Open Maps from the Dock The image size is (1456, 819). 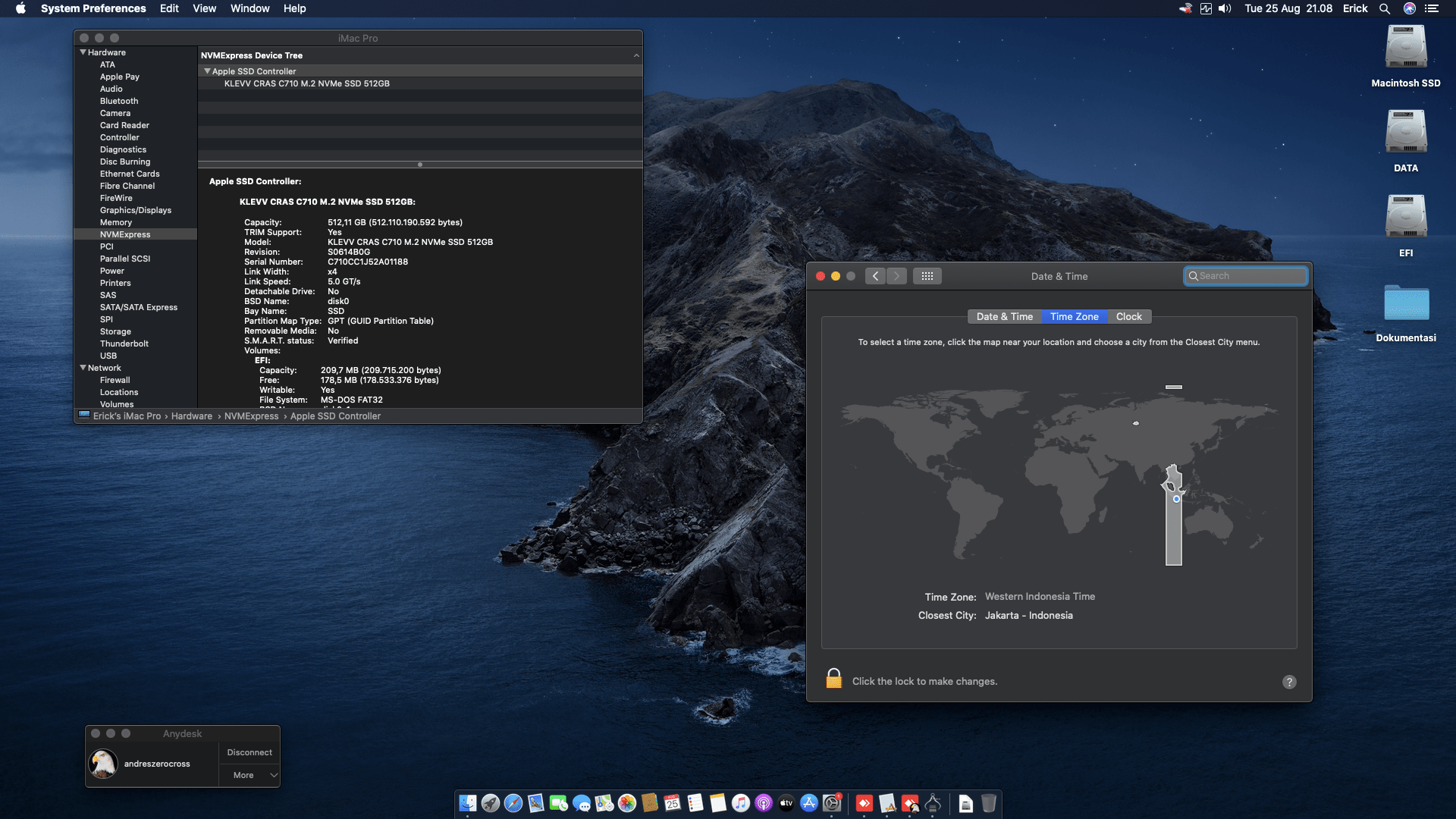[604, 803]
